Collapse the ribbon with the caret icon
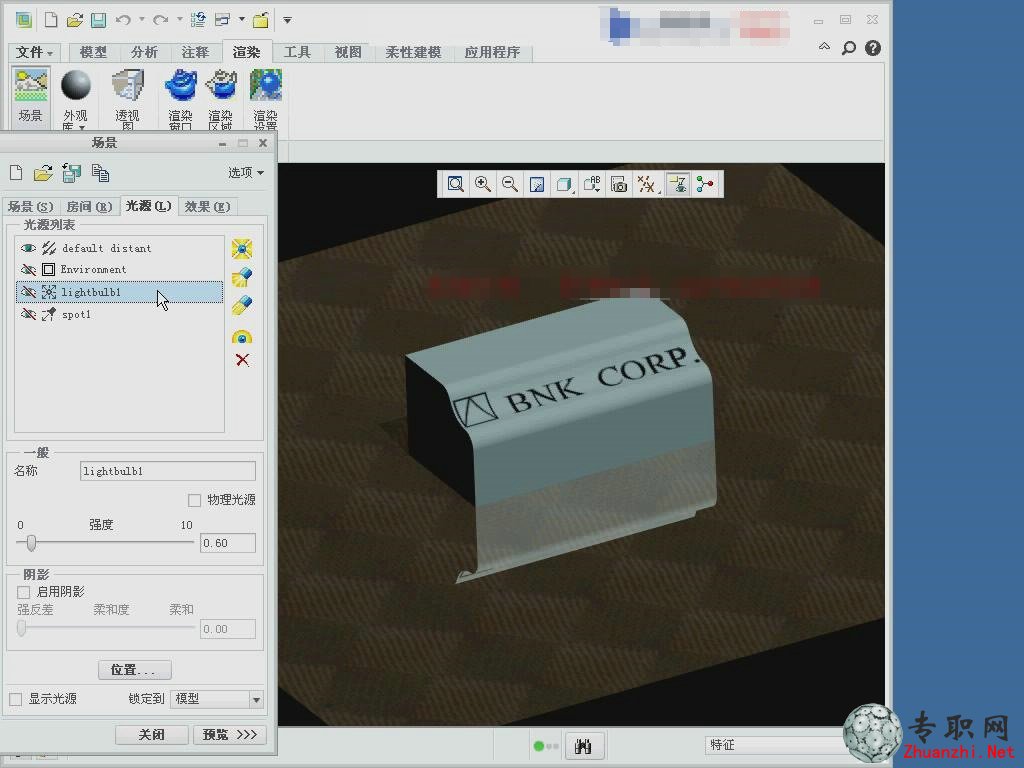The height and width of the screenshot is (768, 1024). pos(824,47)
